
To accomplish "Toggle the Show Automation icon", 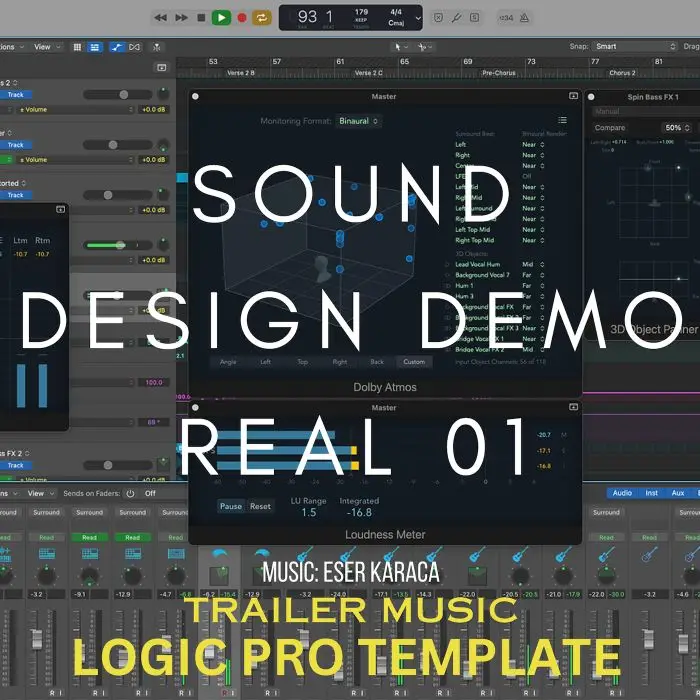I will pyautogui.click(x=117, y=47).
